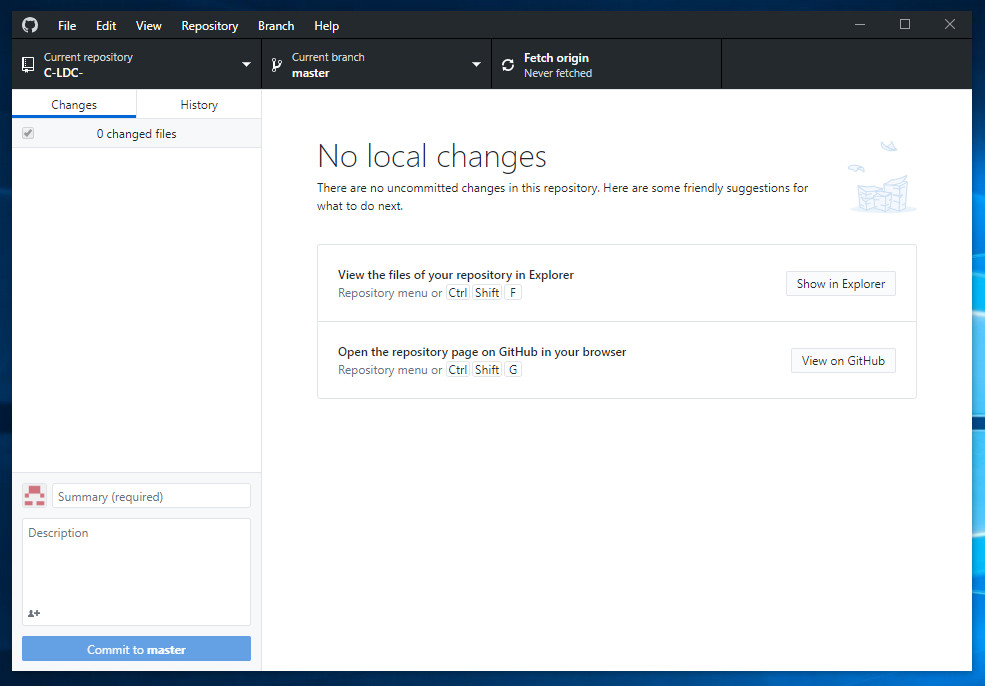Click the branch icon beside master
This screenshot has width=985, height=686.
click(x=276, y=64)
